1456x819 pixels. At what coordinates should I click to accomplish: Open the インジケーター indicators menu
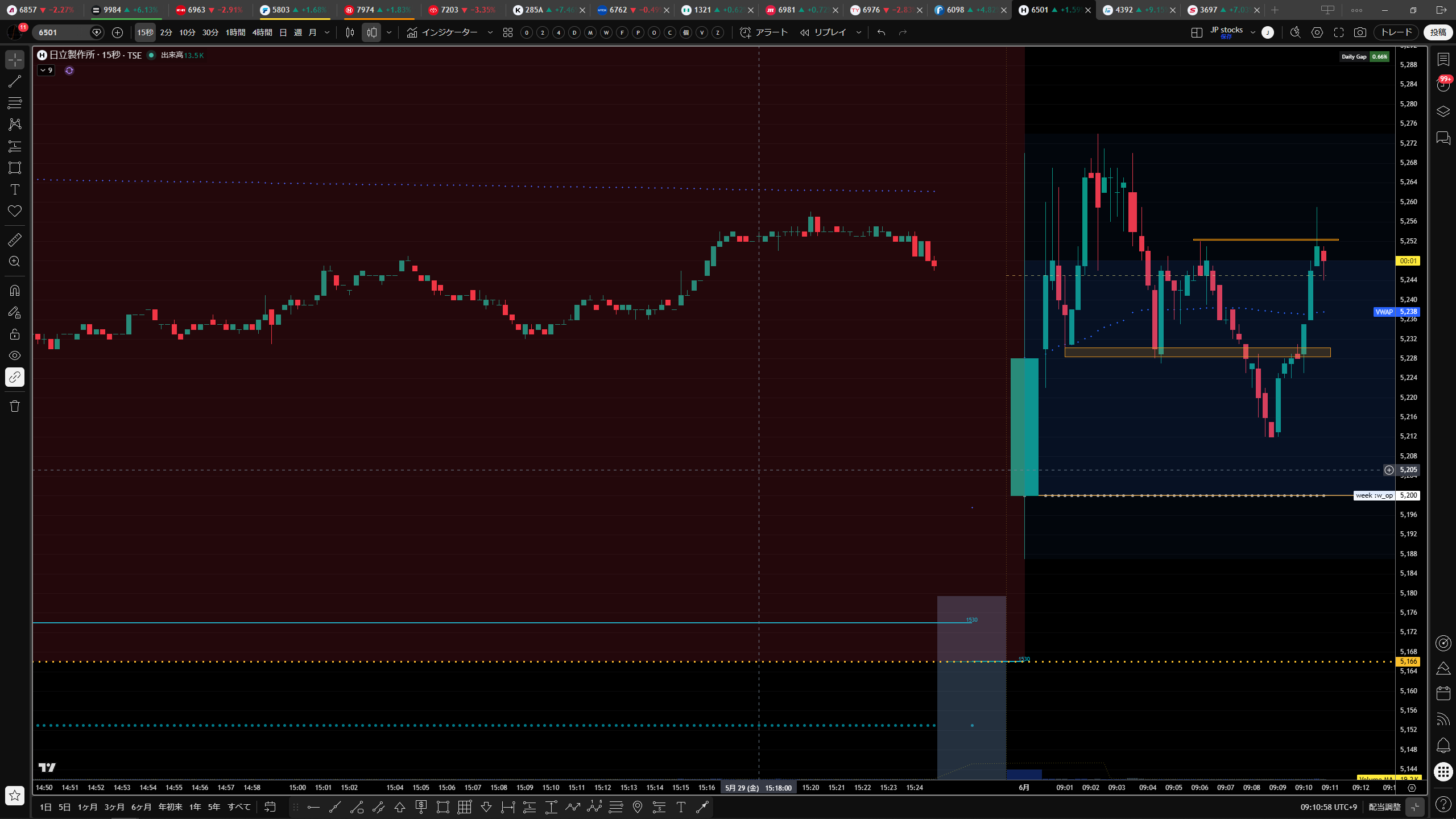coord(442,32)
